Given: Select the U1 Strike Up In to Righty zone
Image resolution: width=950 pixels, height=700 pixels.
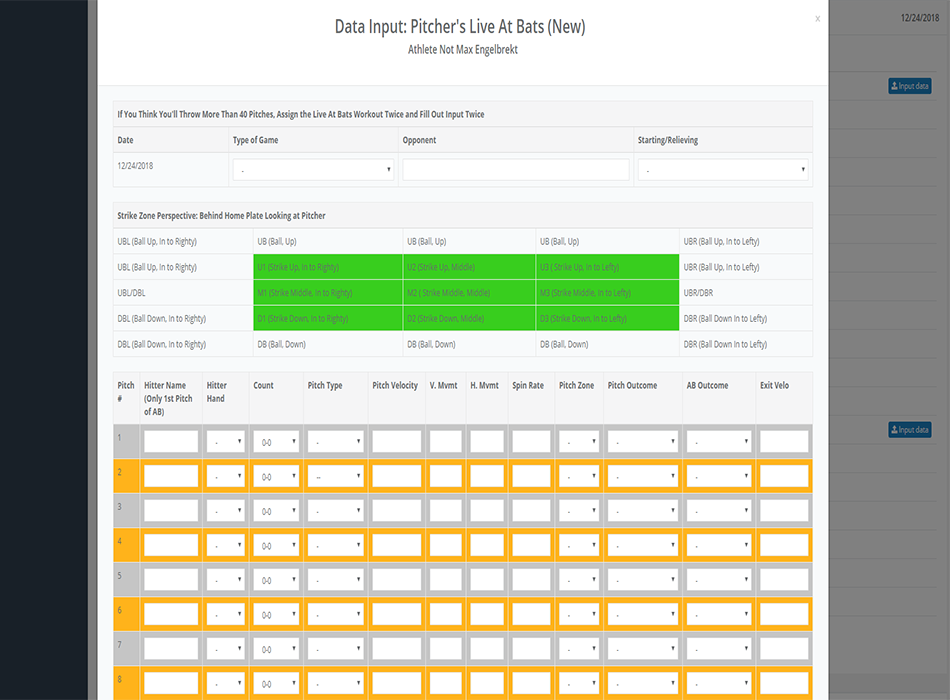Looking at the screenshot, I should point(327,267).
